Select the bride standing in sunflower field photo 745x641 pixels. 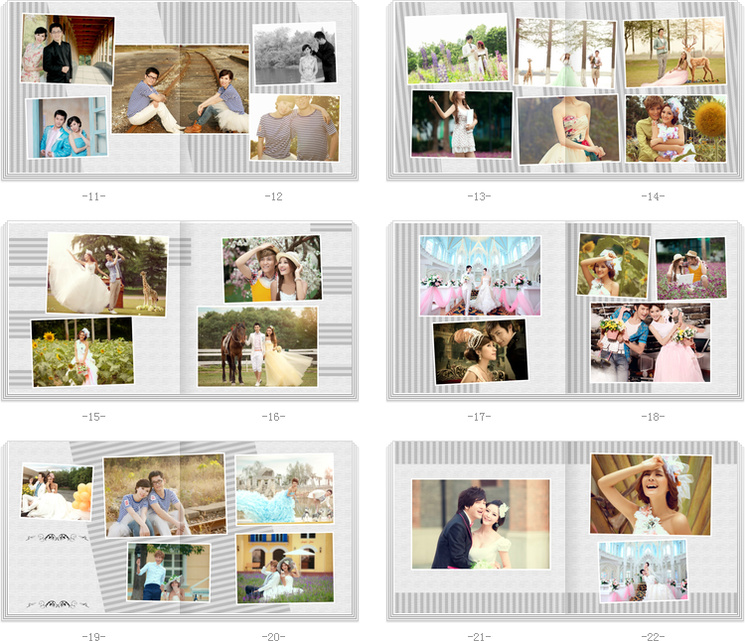(x=82, y=352)
